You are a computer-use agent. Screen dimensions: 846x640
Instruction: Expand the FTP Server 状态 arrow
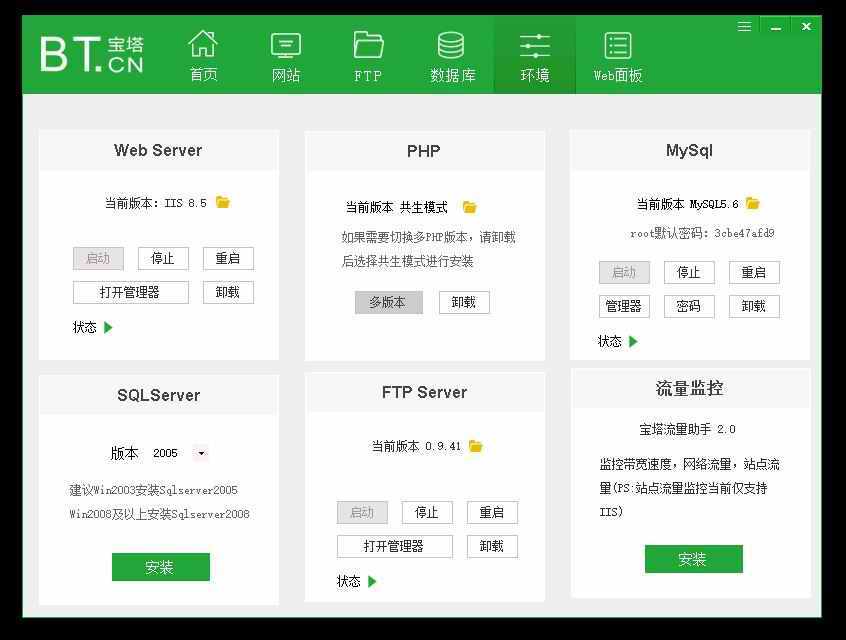click(x=372, y=581)
